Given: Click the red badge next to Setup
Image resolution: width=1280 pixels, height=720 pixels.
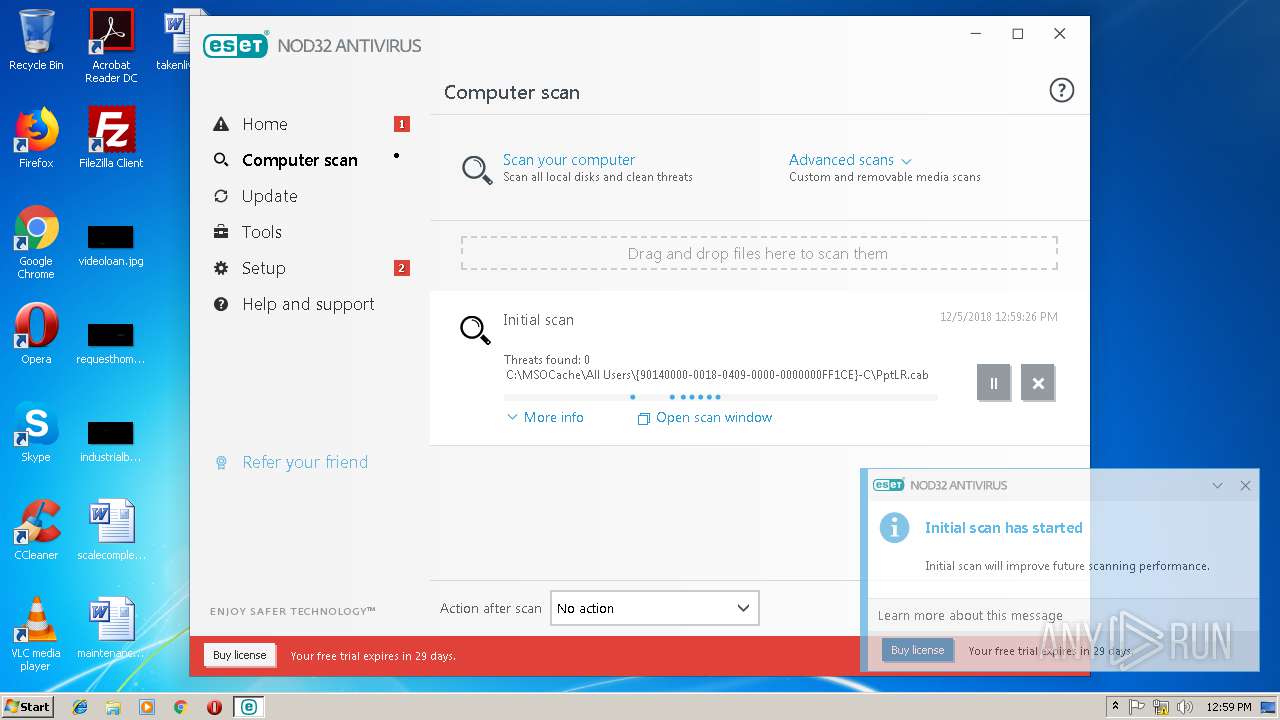Looking at the screenshot, I should click(402, 268).
